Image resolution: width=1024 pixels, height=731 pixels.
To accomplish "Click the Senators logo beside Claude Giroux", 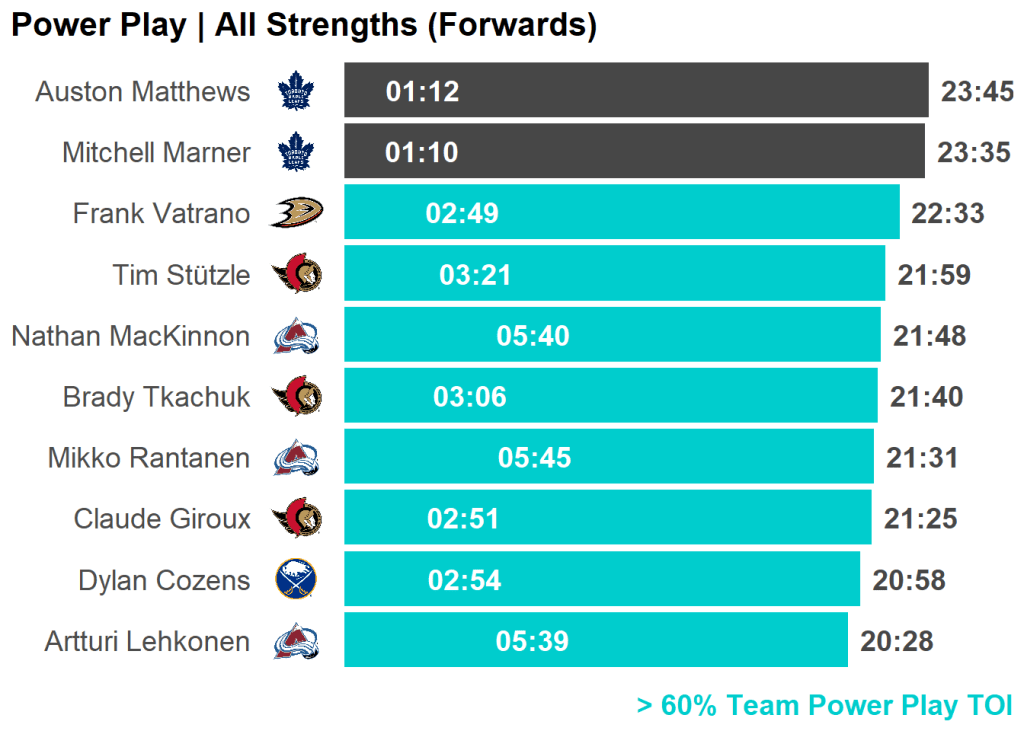I will 297,519.
